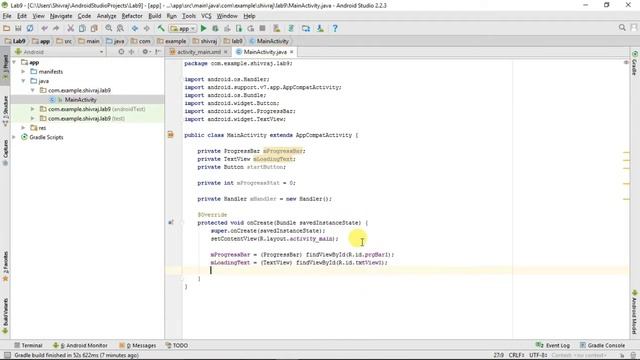Click the Synchronize toolbar icon
640x360 pixels.
coord(30,29)
